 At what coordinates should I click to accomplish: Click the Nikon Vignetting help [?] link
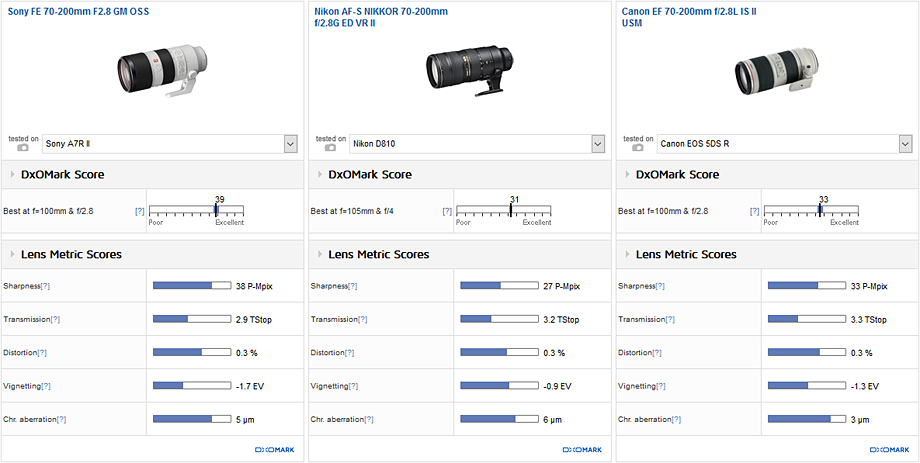pyautogui.click(x=353, y=386)
